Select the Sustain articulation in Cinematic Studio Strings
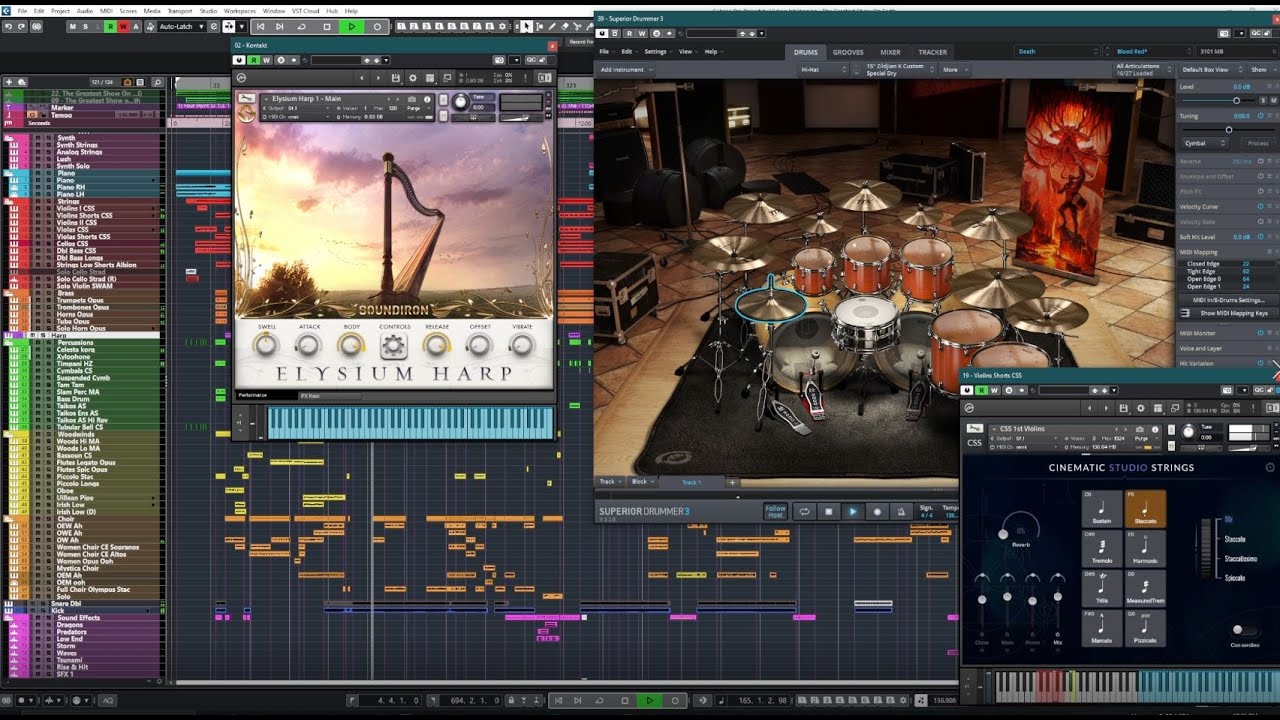 click(x=1102, y=509)
